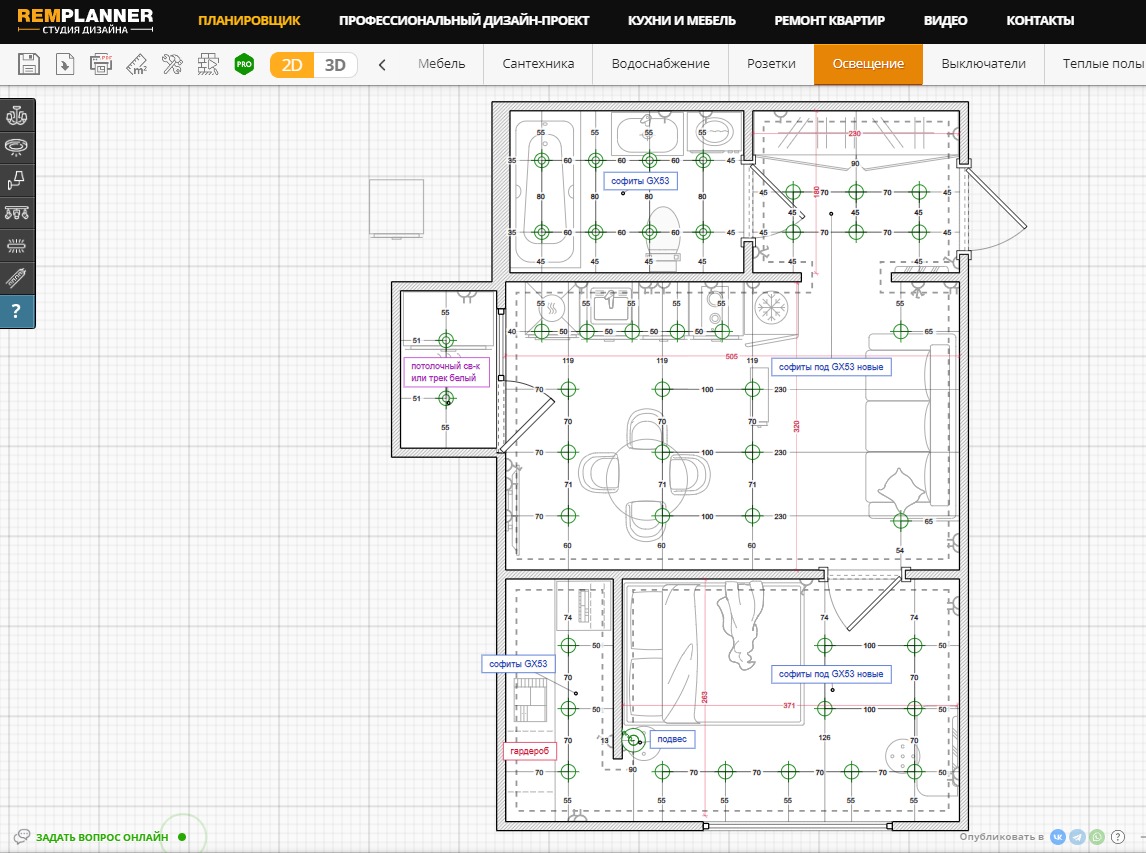Select the track spotlights tool
This screenshot has height=853, width=1146.
[x=17, y=213]
